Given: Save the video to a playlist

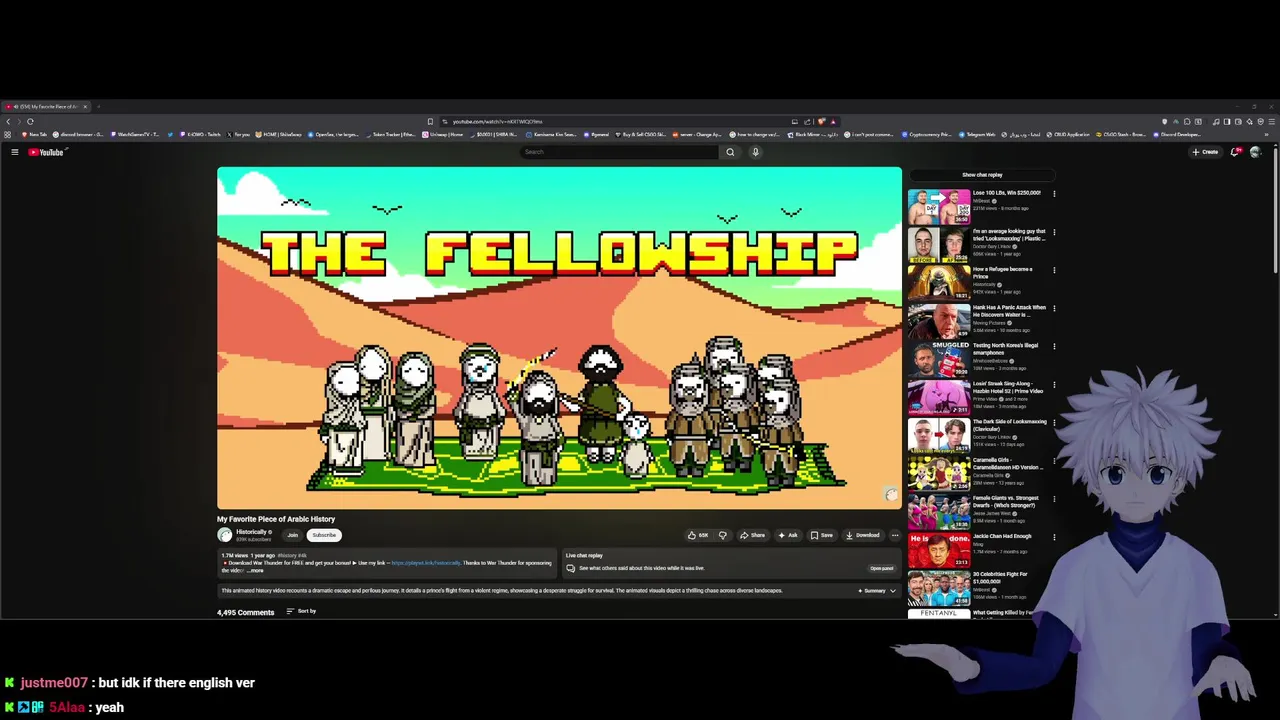Looking at the screenshot, I should pyautogui.click(x=822, y=535).
